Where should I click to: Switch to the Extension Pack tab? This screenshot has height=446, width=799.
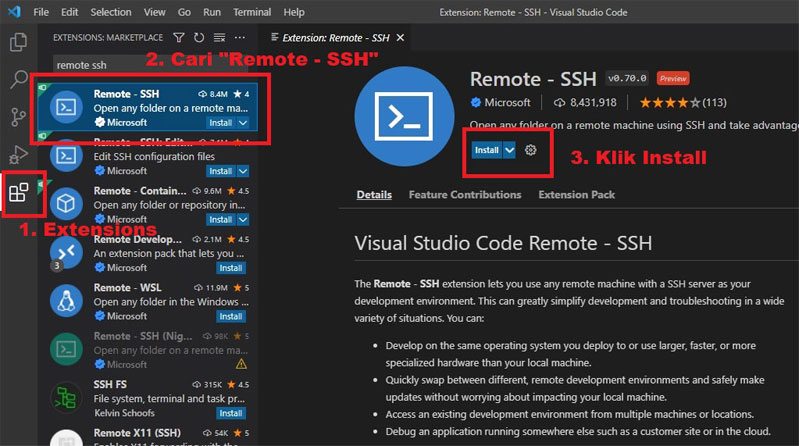[576, 195]
